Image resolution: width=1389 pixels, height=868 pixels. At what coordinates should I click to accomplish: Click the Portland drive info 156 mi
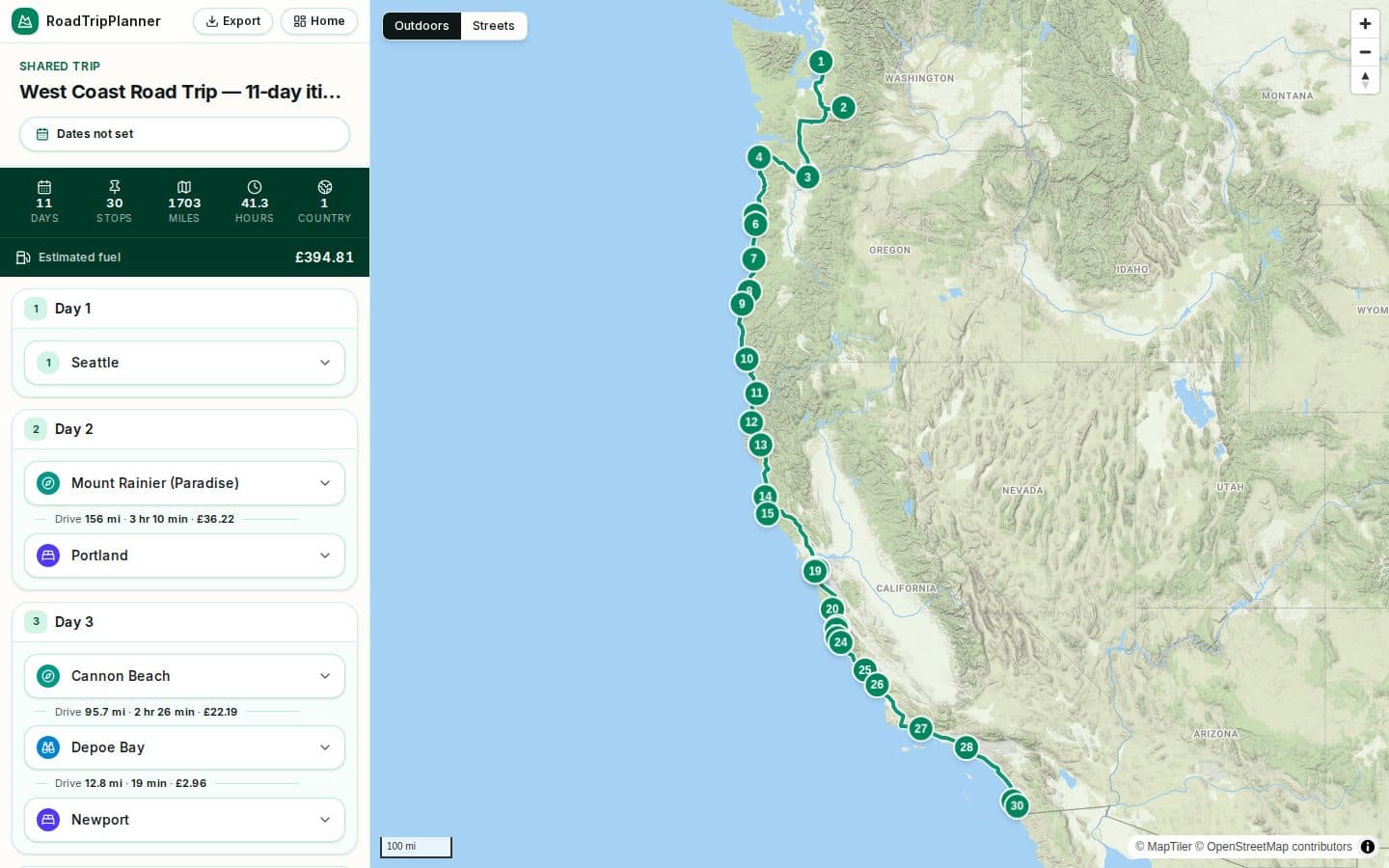[145, 519]
